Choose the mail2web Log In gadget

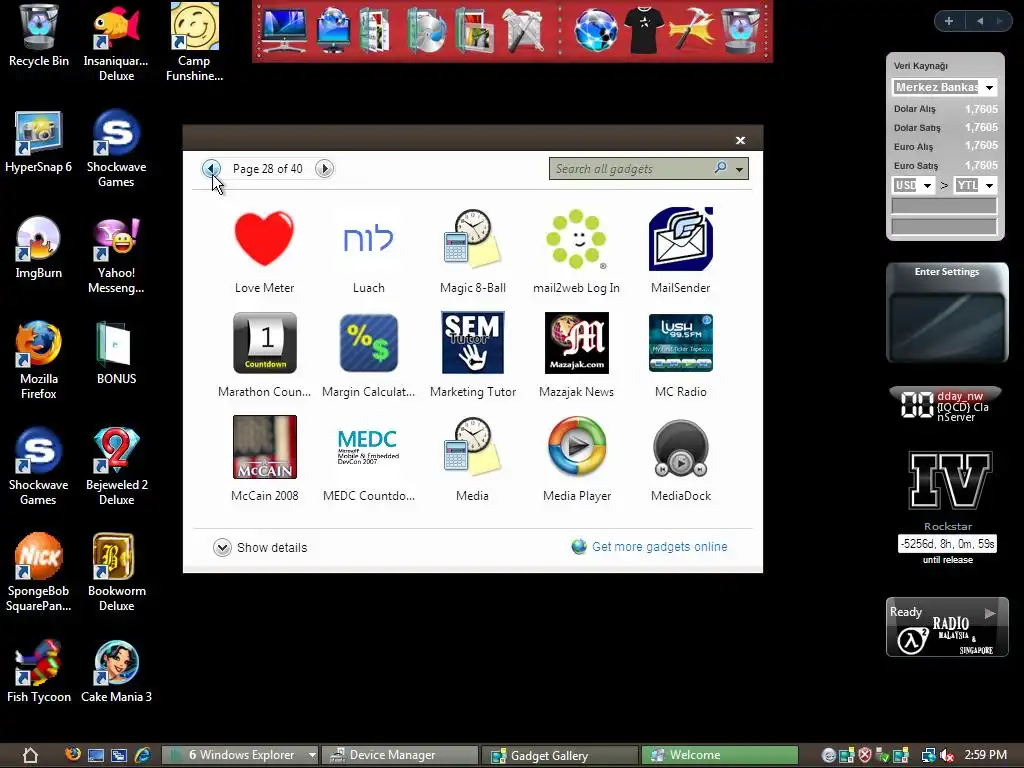pos(576,251)
